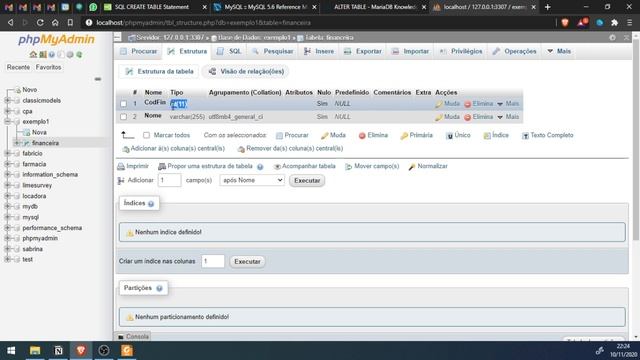The image size is (640, 360).
Task: Open the Exportar tab
Action: click(x=363, y=51)
